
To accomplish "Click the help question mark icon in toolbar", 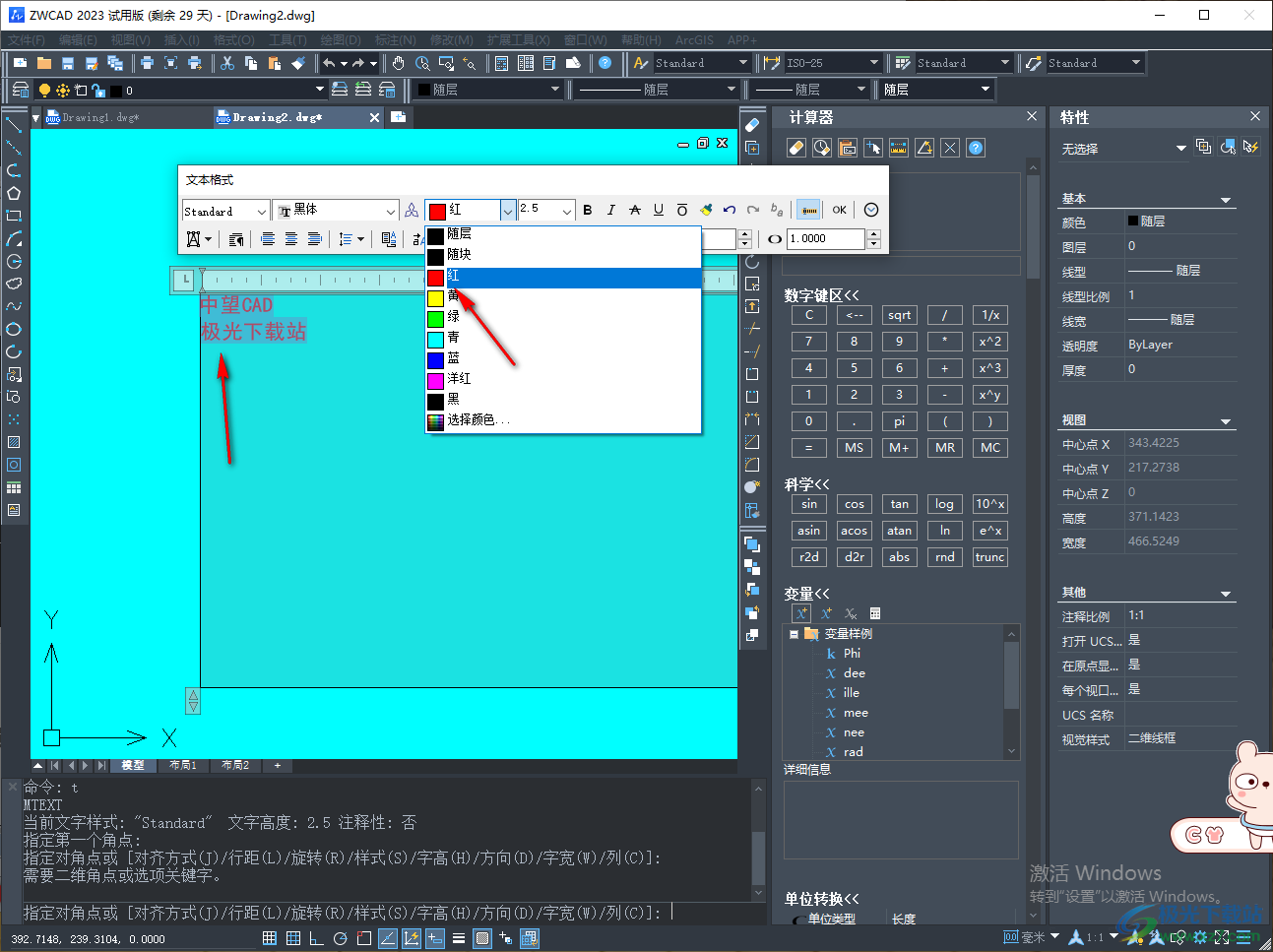I will pos(605,63).
